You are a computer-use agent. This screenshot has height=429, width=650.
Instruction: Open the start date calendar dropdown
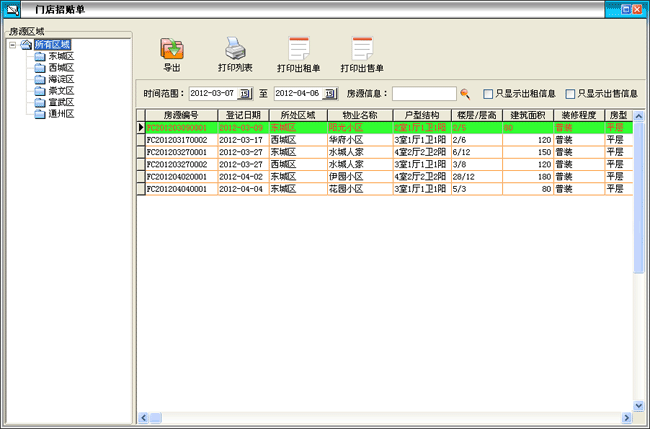(243, 93)
